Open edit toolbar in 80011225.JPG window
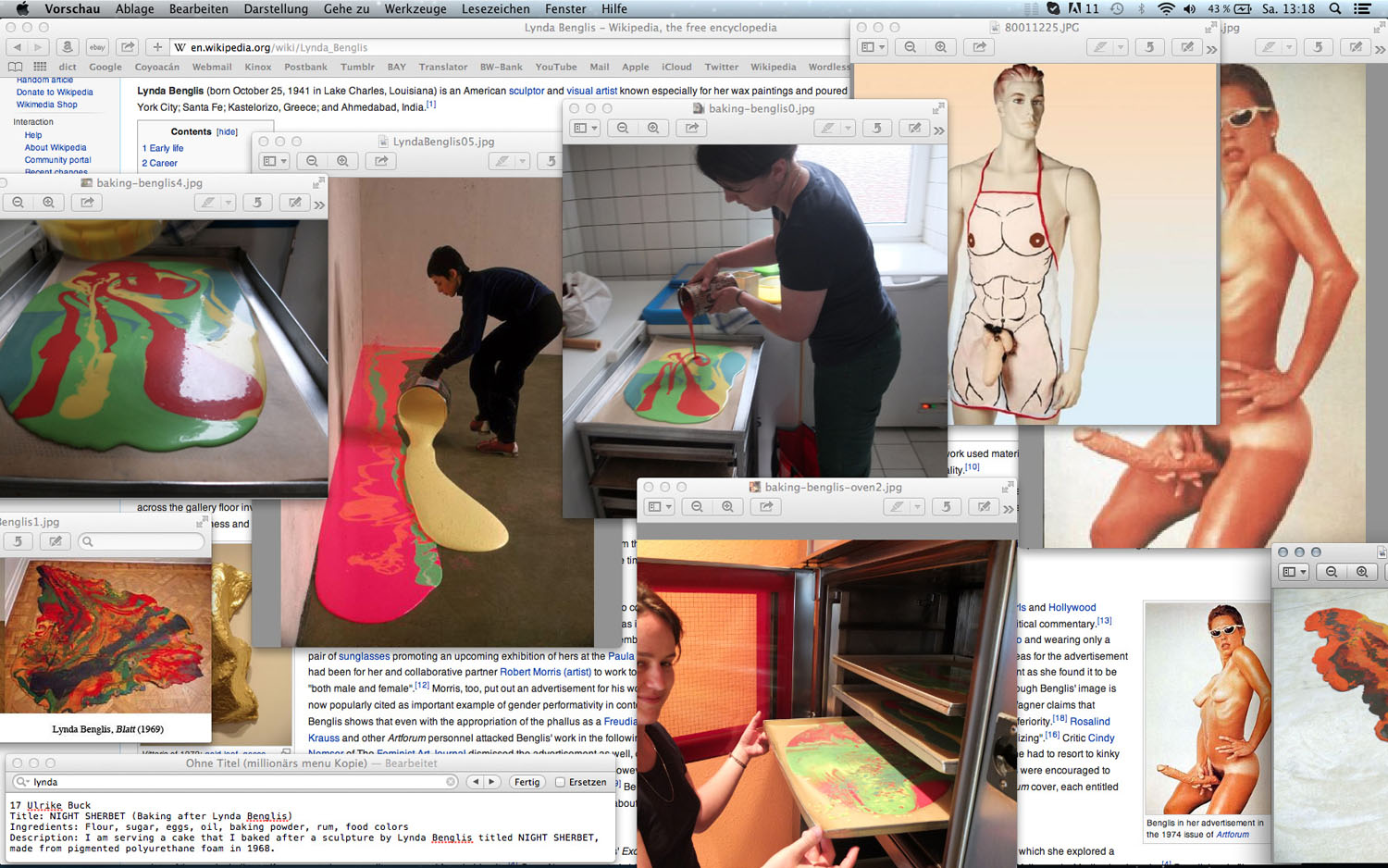The width and height of the screenshot is (1388, 868). 1187,47
